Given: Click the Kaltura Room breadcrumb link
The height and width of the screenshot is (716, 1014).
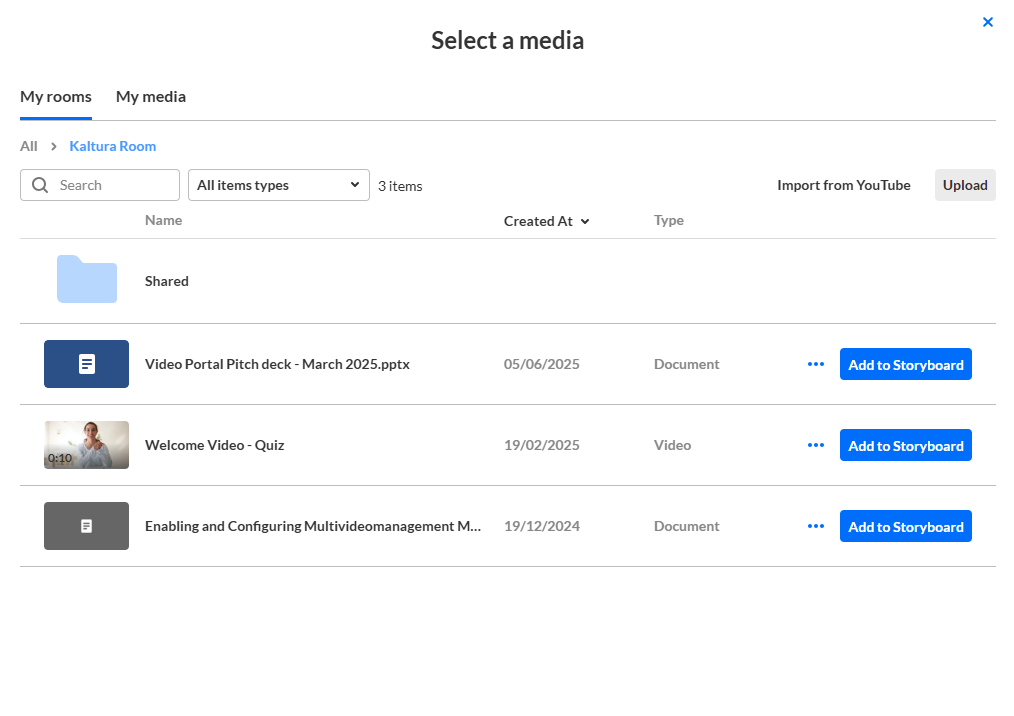Looking at the screenshot, I should 113,146.
